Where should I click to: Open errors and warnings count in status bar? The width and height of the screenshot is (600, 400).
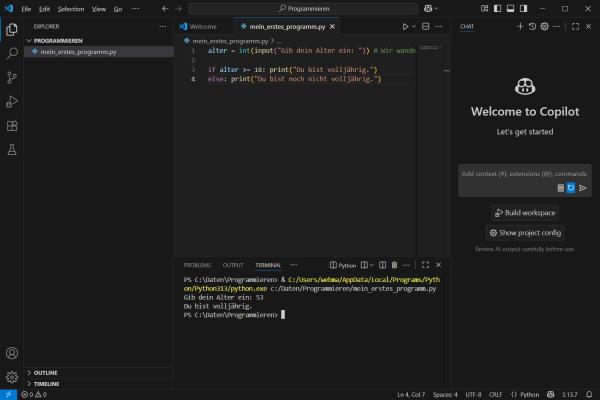[34, 395]
